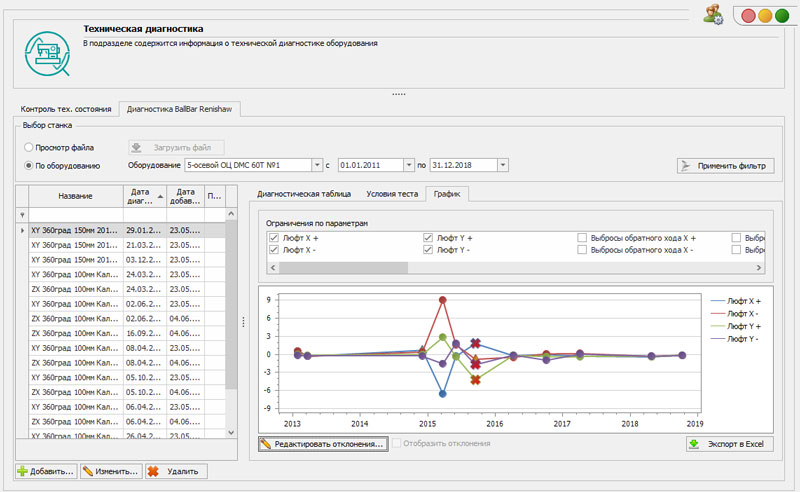Click the red X Удалить icon

153,471
